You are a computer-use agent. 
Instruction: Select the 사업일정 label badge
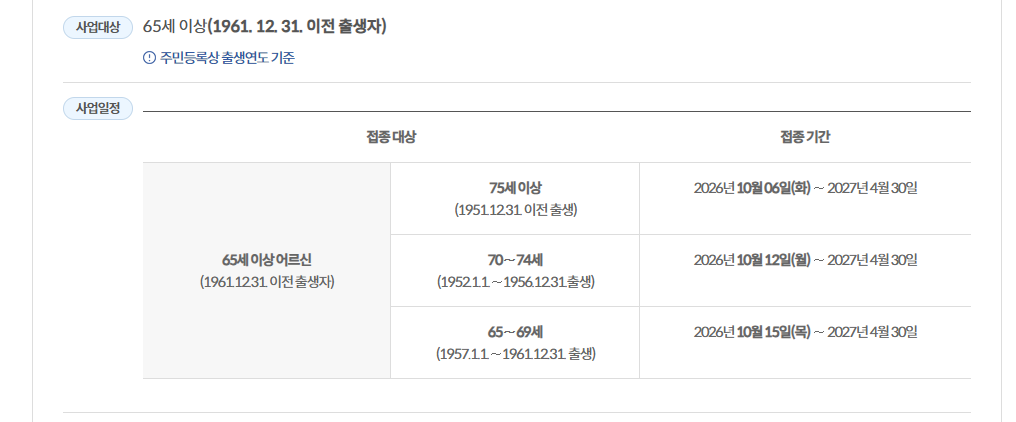click(98, 109)
